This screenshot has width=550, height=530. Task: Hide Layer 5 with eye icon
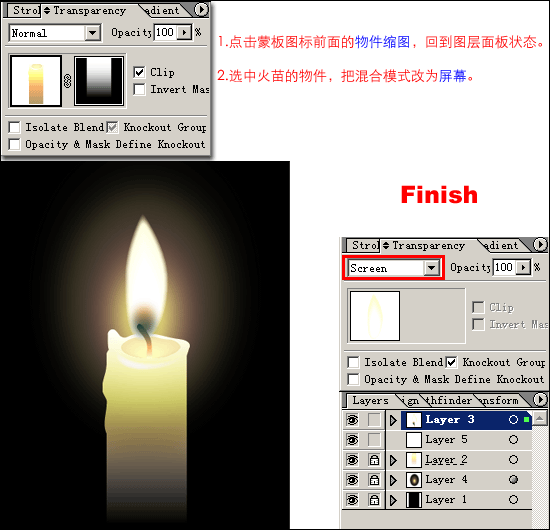[352, 440]
